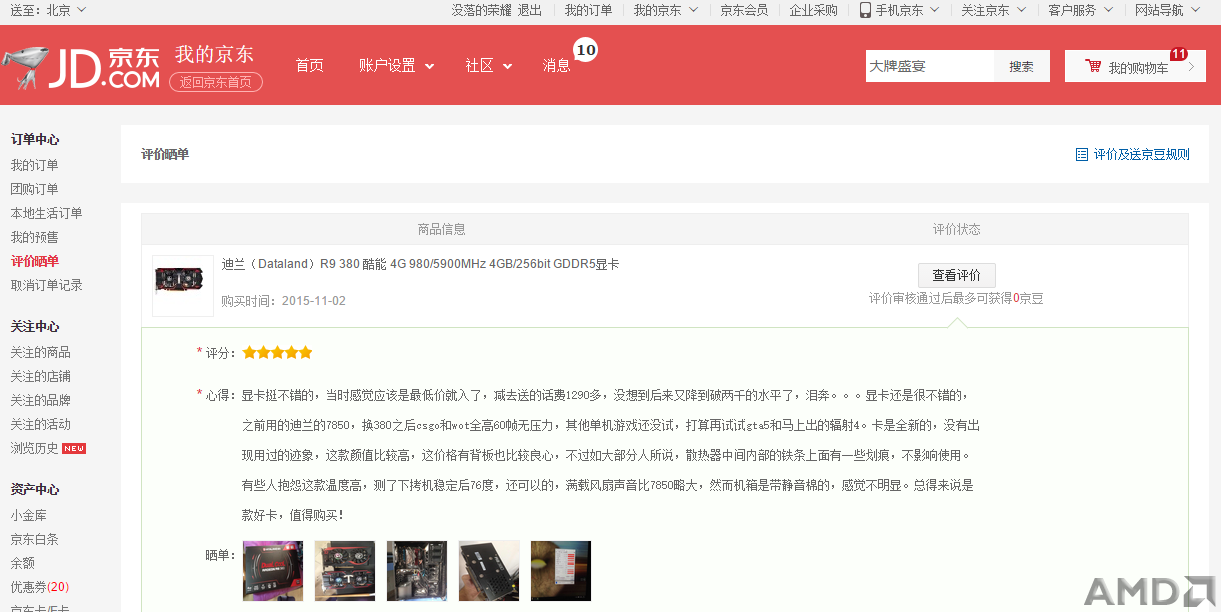Click the 订单中心 sidebar heading
This screenshot has height=612, width=1221.
pos(35,140)
